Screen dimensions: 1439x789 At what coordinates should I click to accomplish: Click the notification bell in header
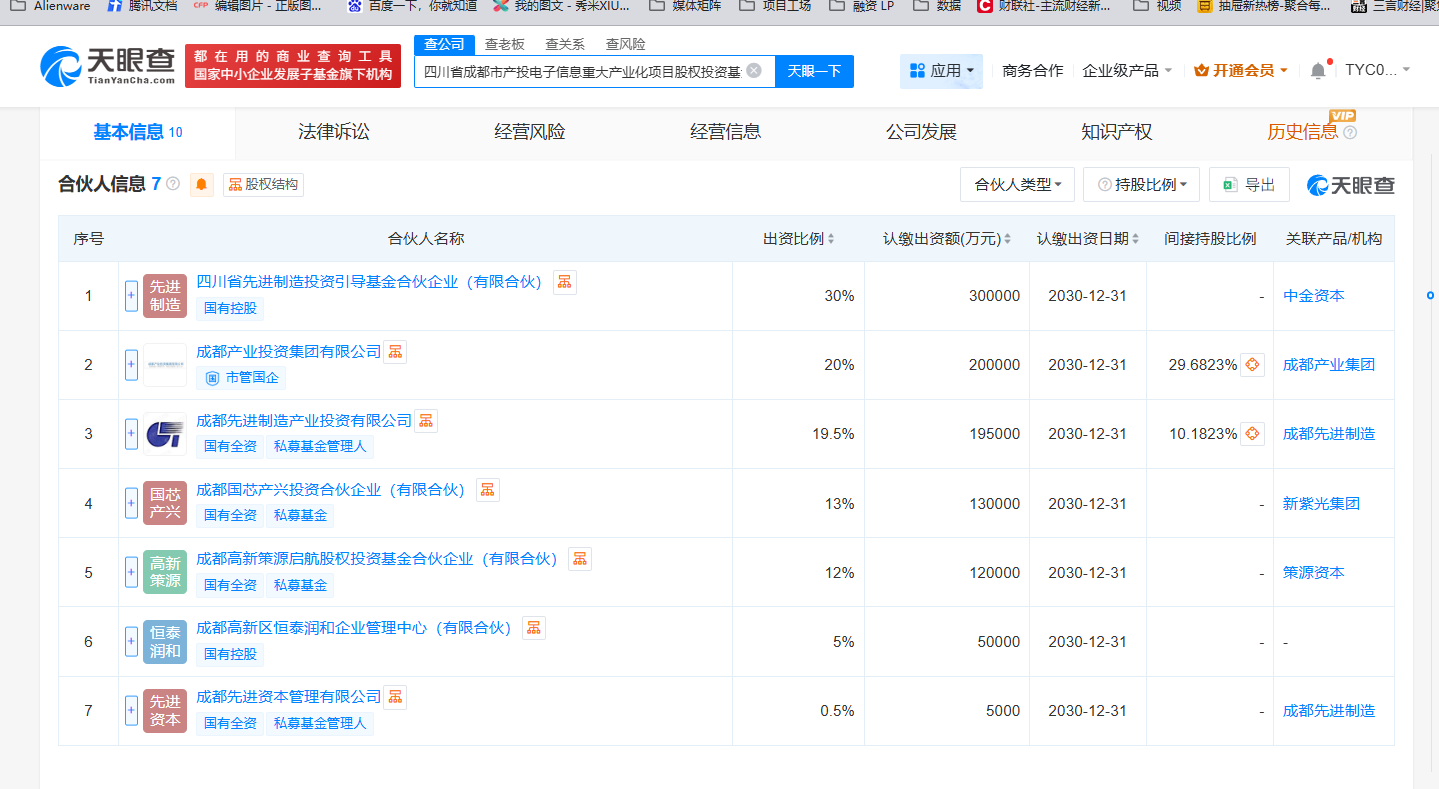point(1318,71)
